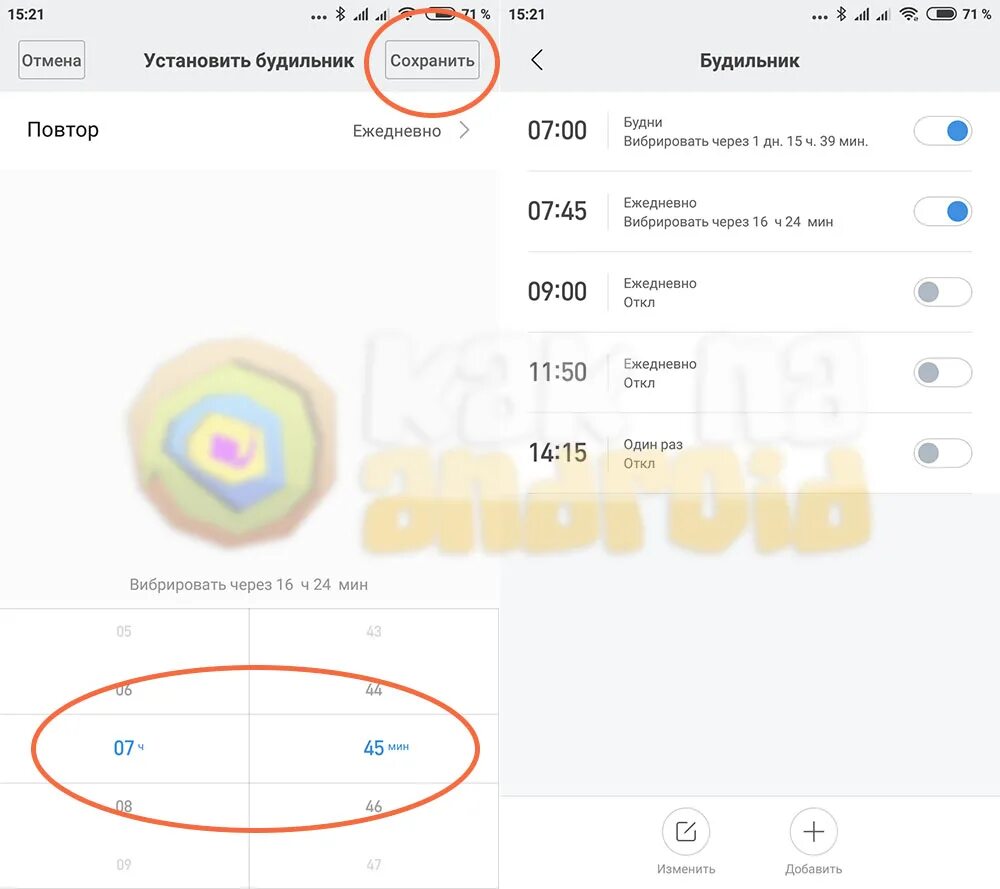Tap the back arrow on Будильник screen

coord(537,60)
